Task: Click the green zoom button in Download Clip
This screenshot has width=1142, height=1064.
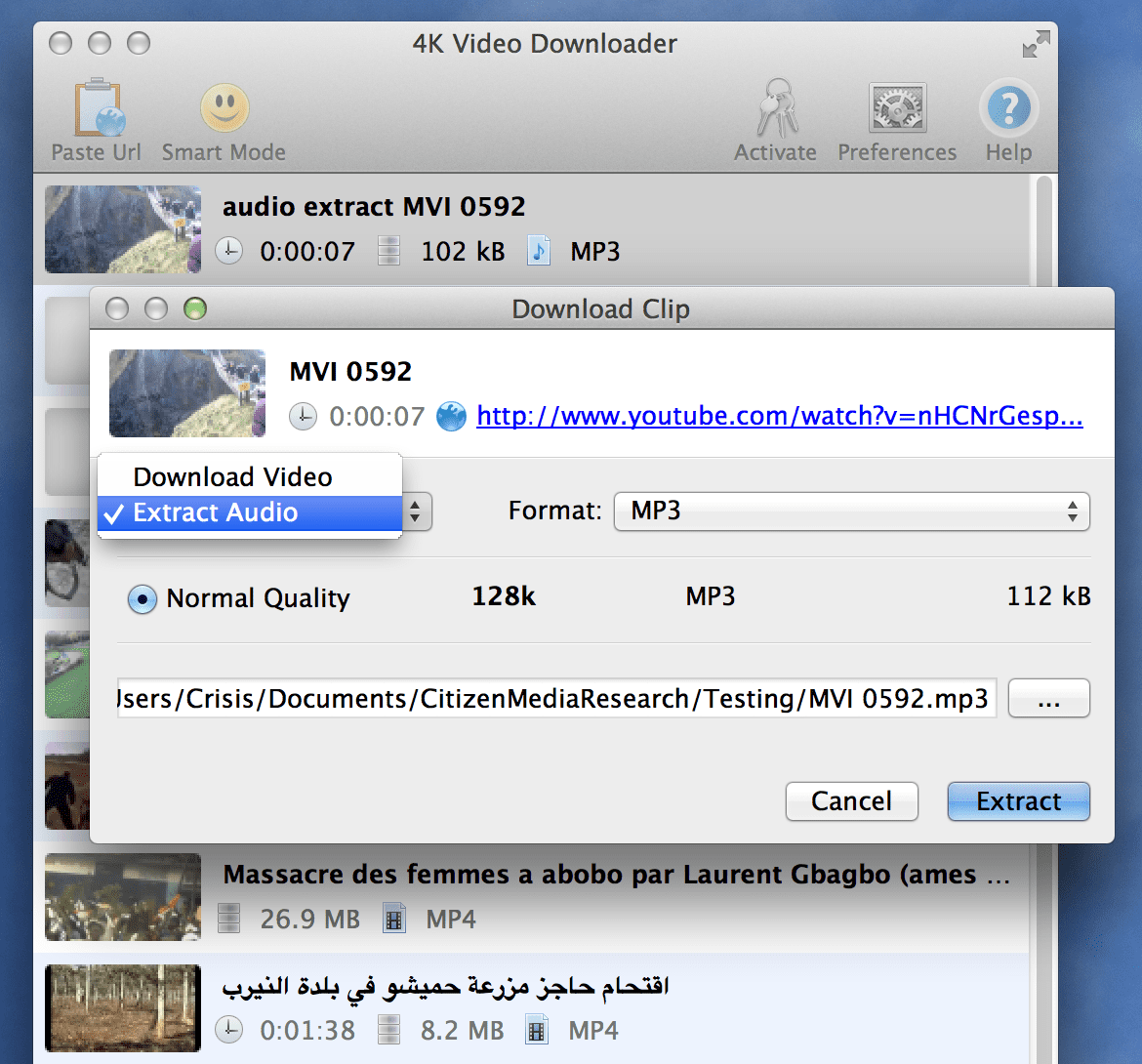Action: [195, 308]
